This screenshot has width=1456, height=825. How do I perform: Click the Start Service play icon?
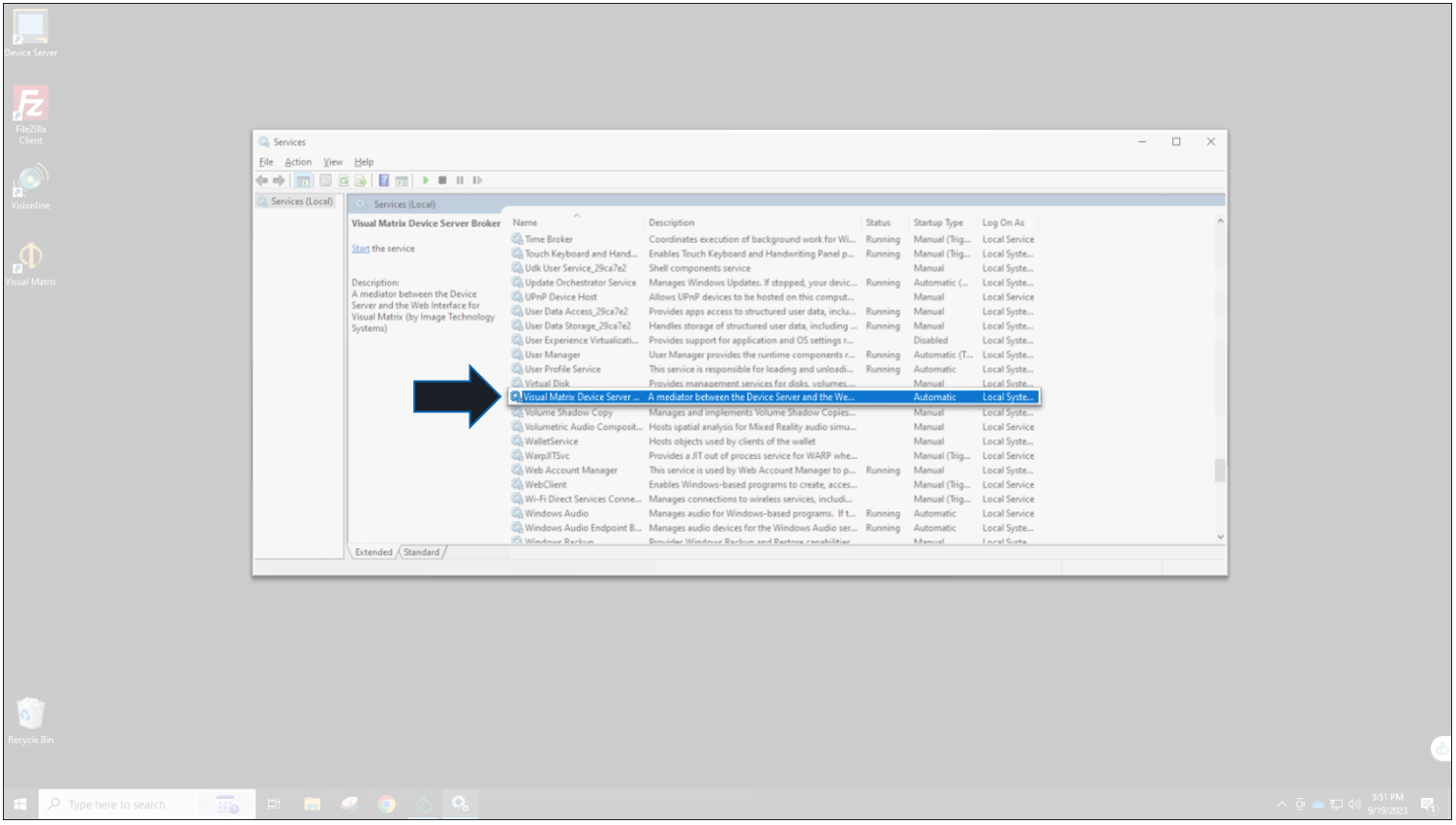click(425, 181)
